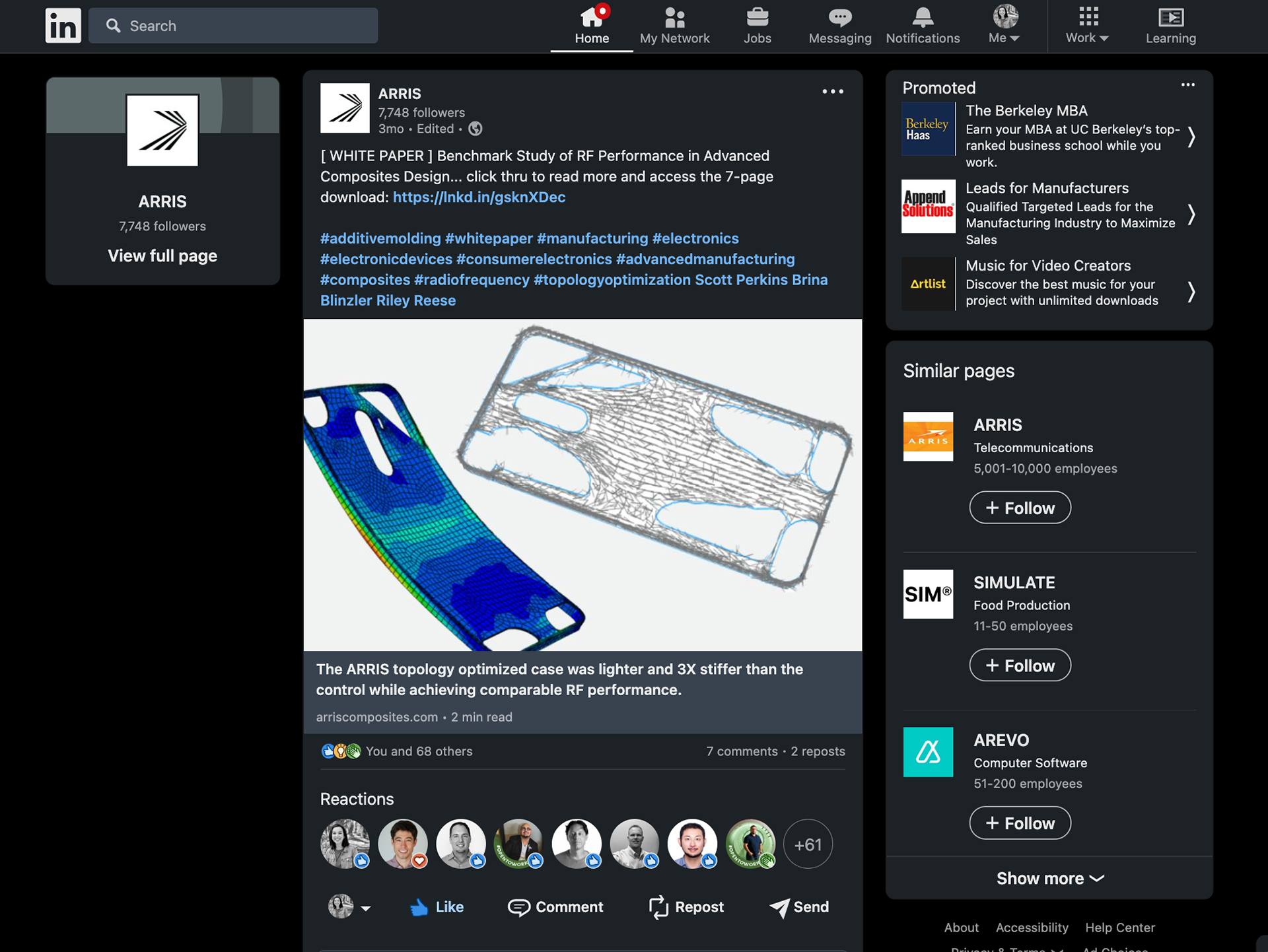1268x952 pixels.
Task: Click the #additivemolding hashtag
Action: pos(380,238)
